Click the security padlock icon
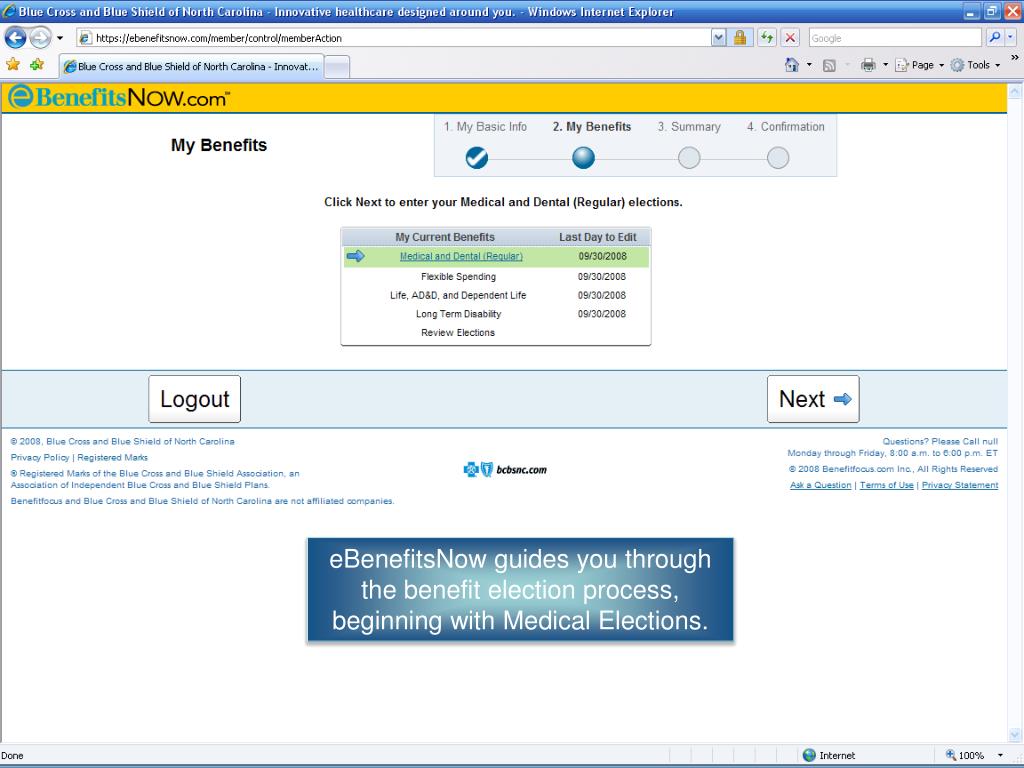This screenshot has height=768, width=1024. click(x=740, y=38)
